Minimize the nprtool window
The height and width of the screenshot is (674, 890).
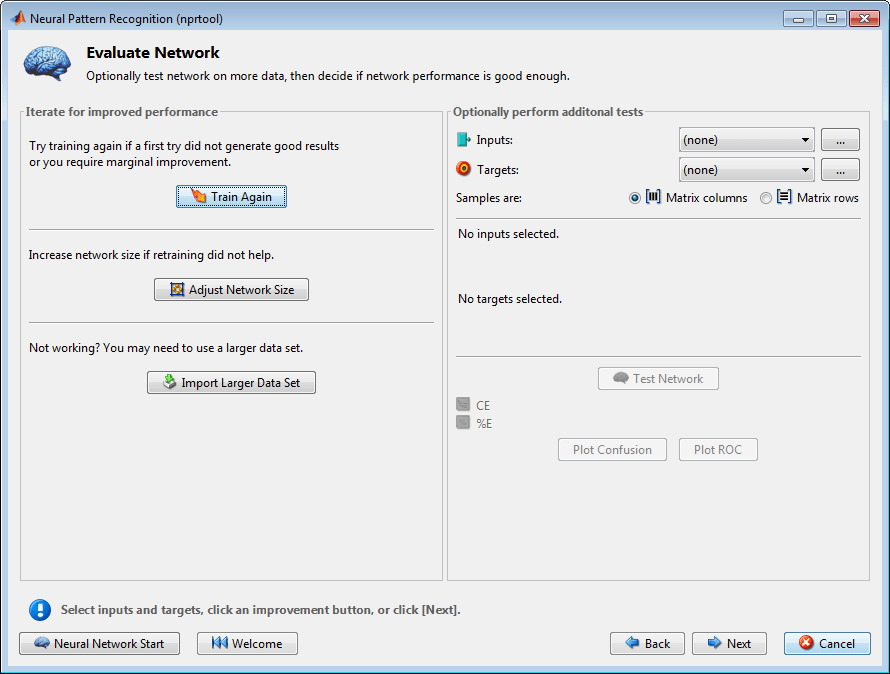[x=798, y=19]
